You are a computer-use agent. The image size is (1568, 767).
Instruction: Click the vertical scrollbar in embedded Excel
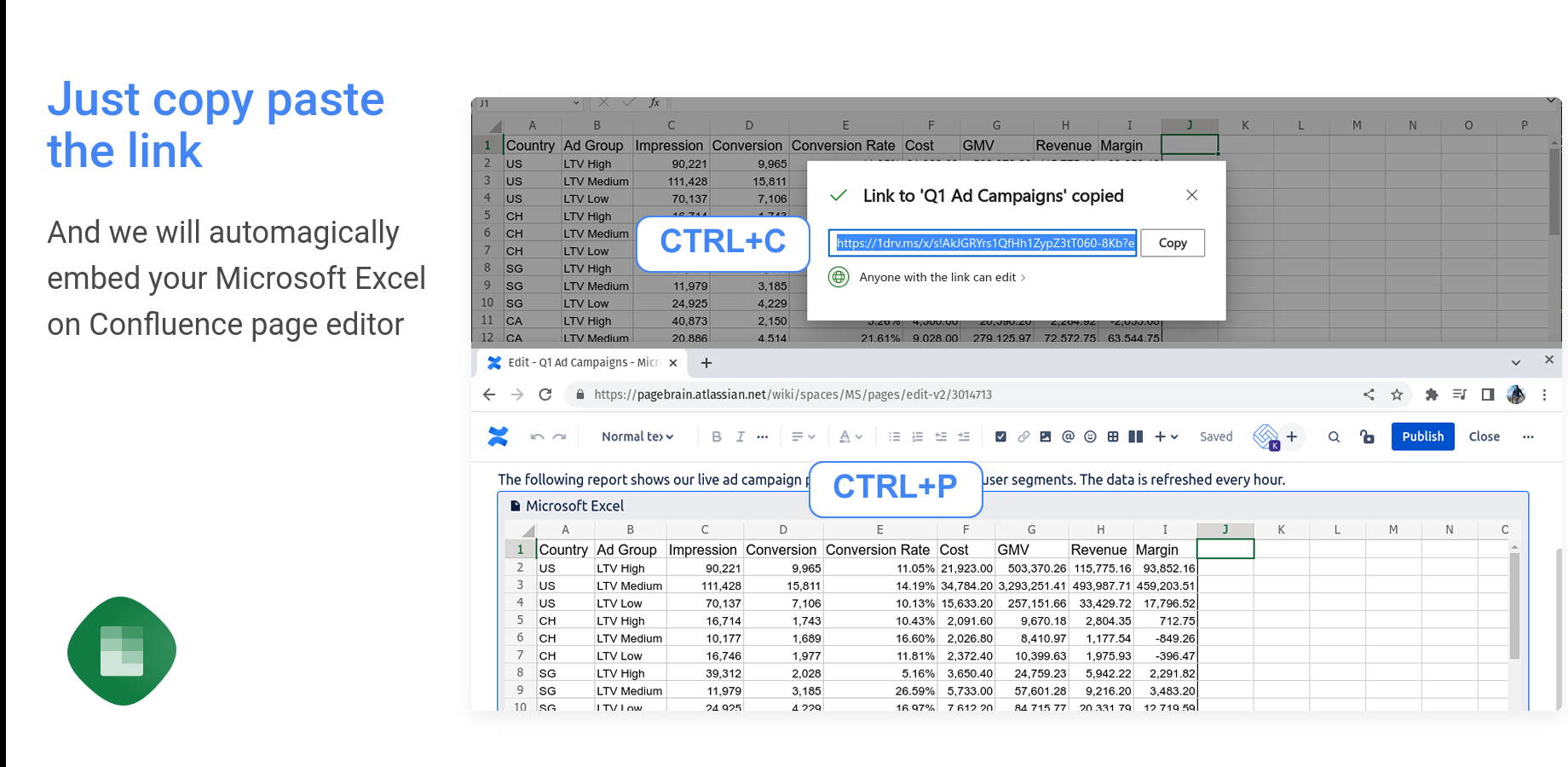[1514, 604]
